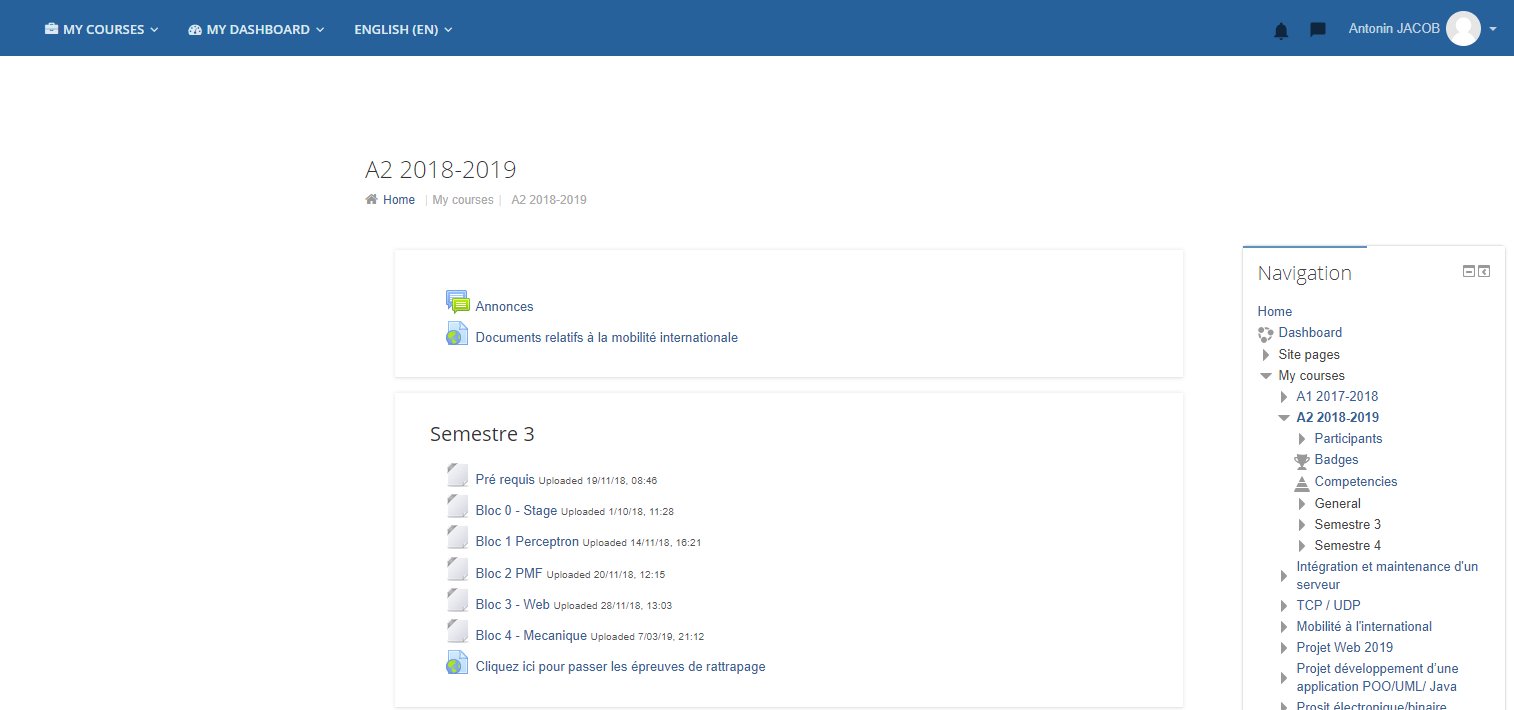Open the MY COURSES menu

[x=100, y=29]
